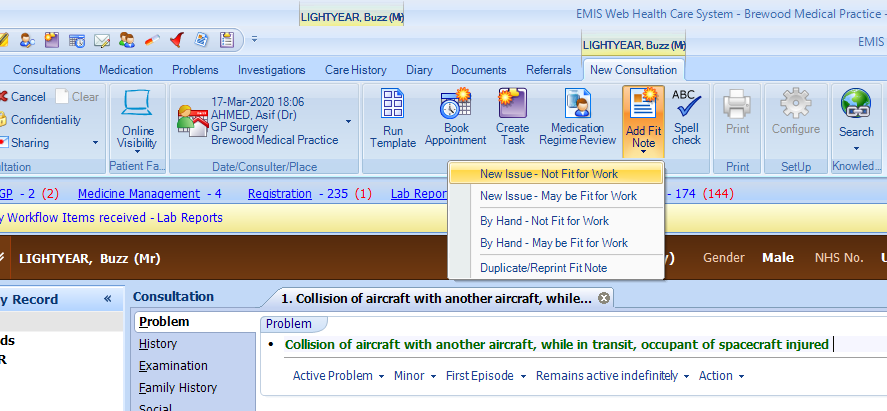The image size is (887, 411).
Task: Close the Collision of aircraft problem tab
Action: pos(604,298)
